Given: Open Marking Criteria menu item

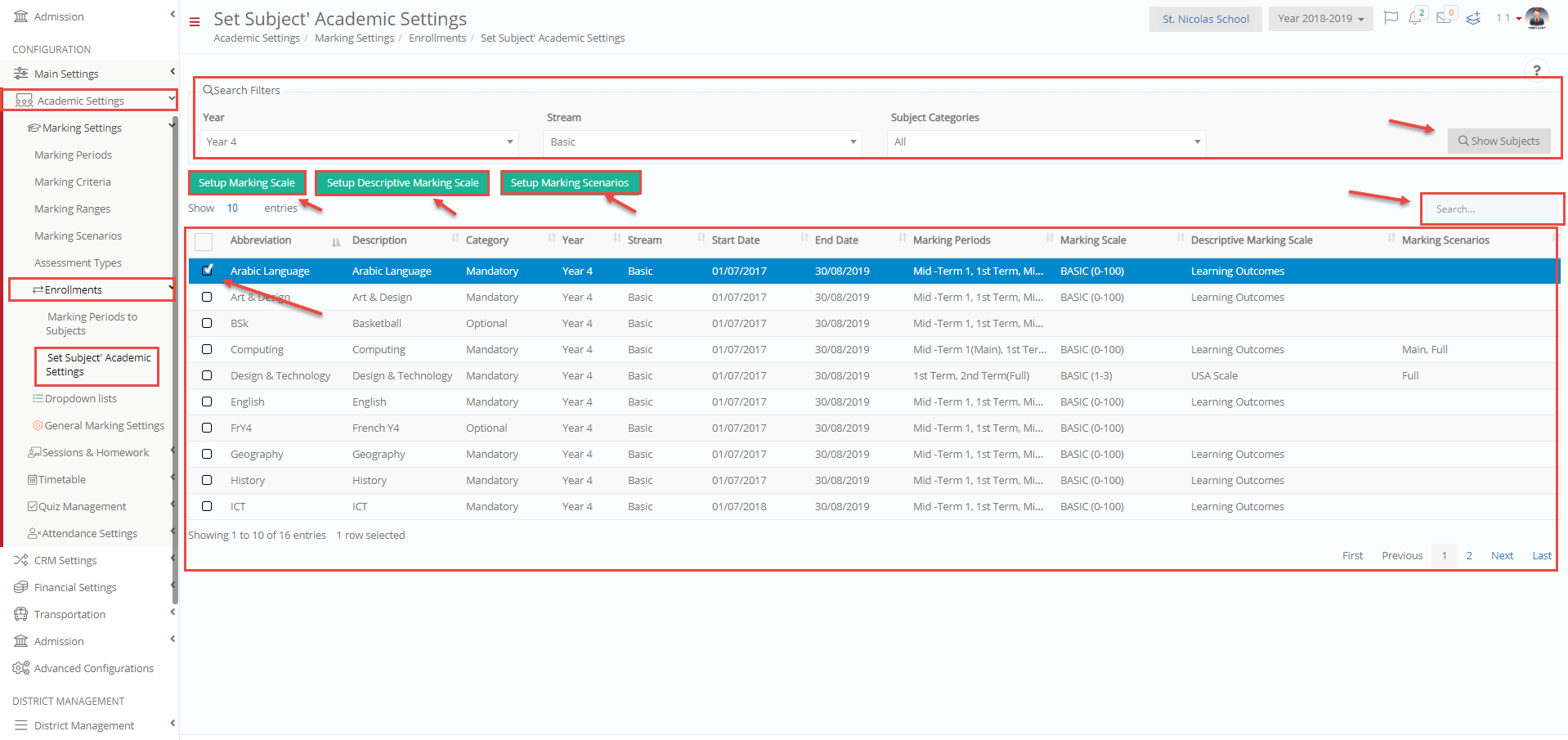Looking at the screenshot, I should click(x=72, y=182).
